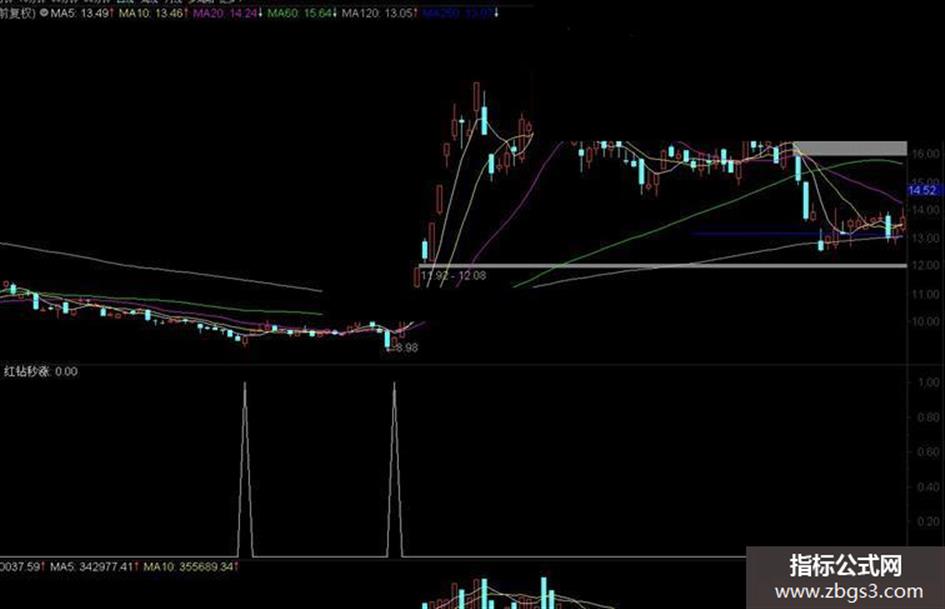Click the second 红钻秒涨 signal spike
The height and width of the screenshot is (609, 945).
(x=395, y=469)
